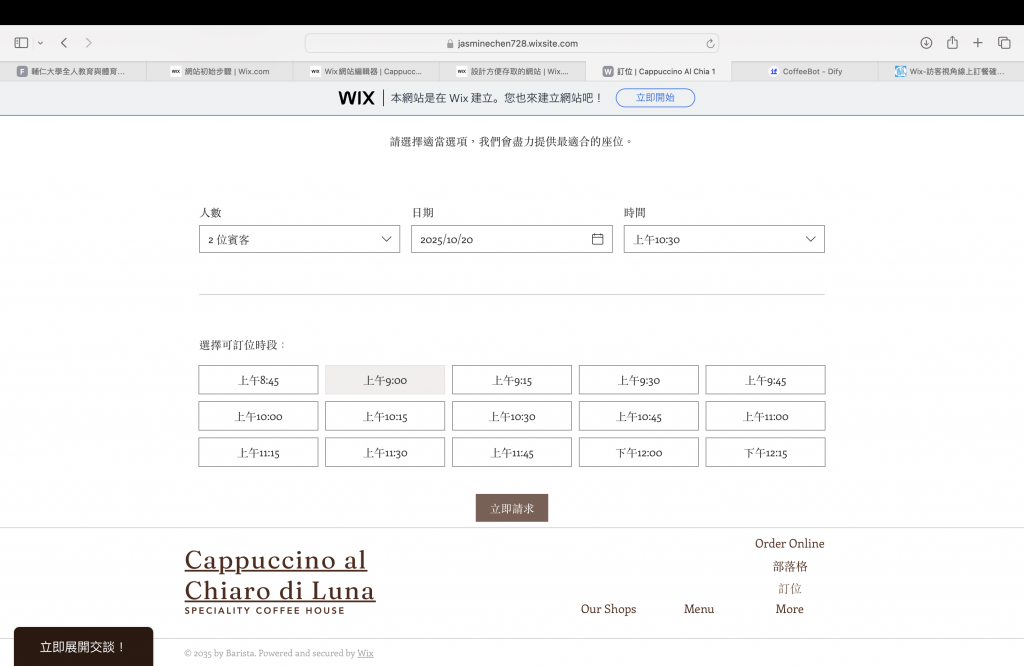Select the 上午11:45 time slot

tap(512, 452)
